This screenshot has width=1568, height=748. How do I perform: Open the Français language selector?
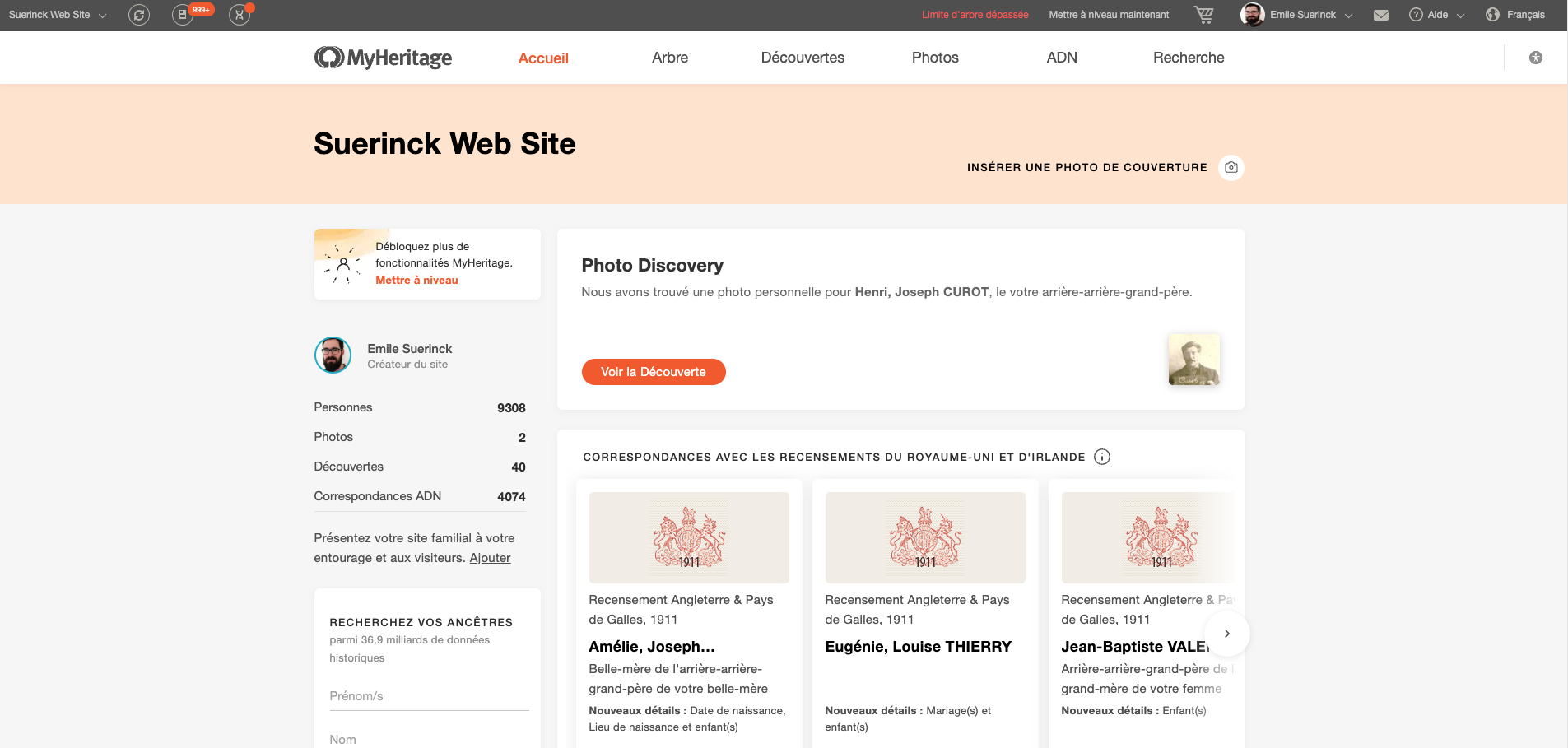[1526, 15]
